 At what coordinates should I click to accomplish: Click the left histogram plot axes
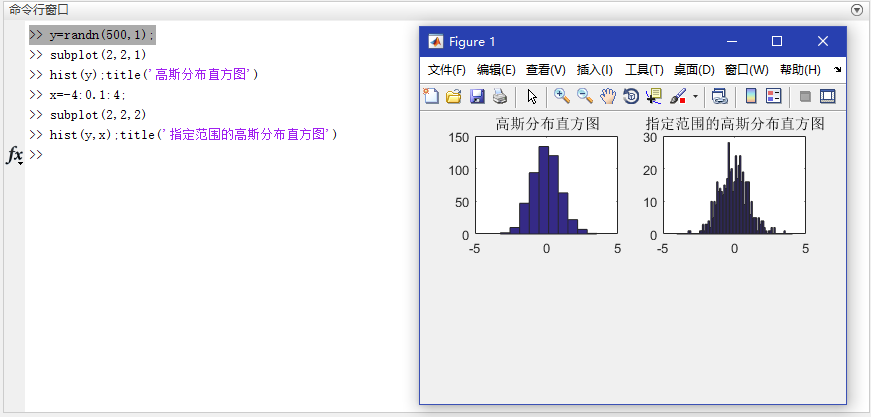[547, 185]
